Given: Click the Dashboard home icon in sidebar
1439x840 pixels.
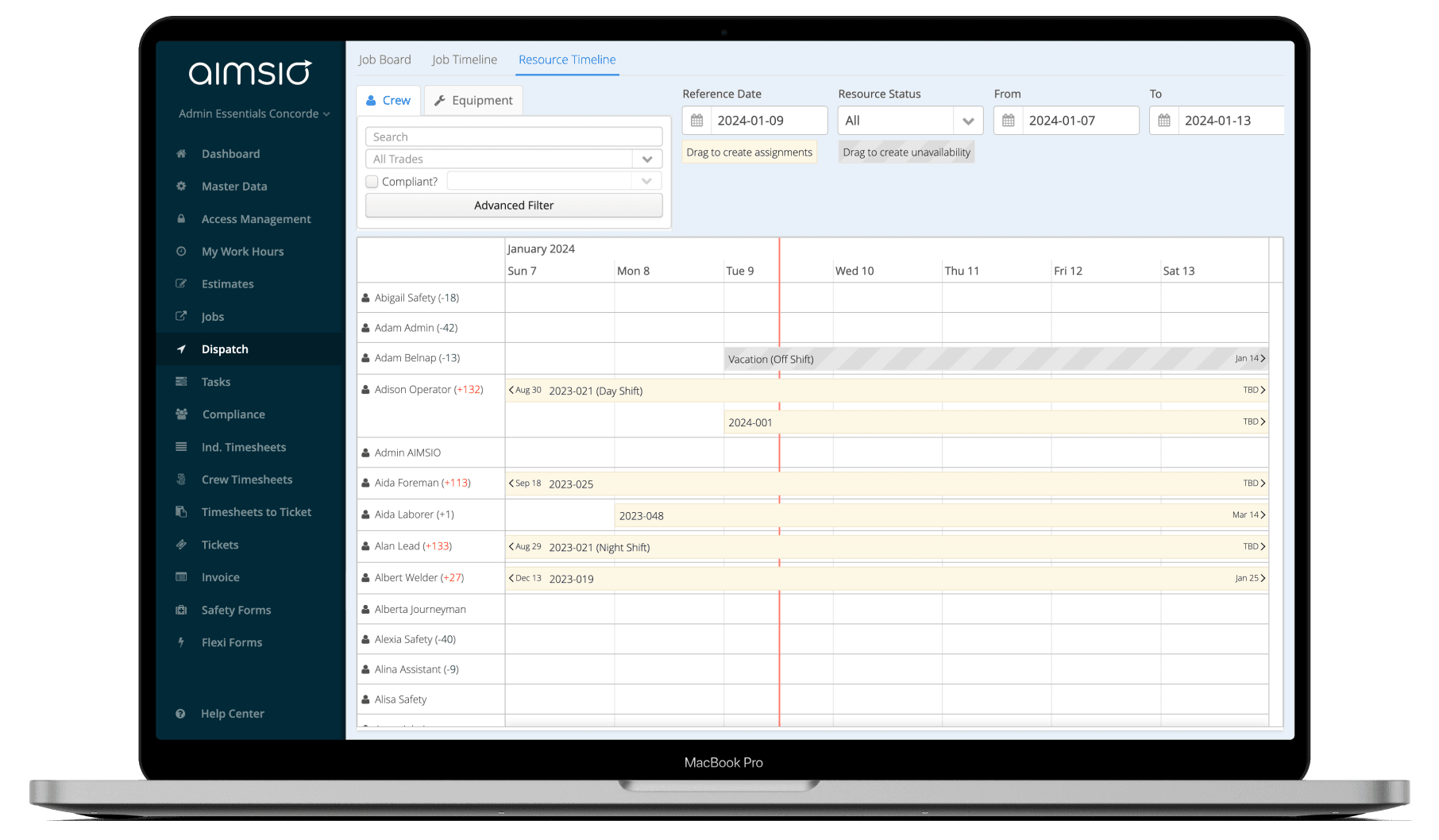Looking at the screenshot, I should (x=181, y=154).
